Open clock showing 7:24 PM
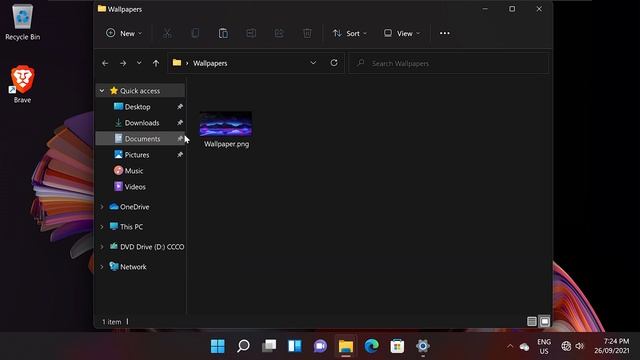 point(611,346)
